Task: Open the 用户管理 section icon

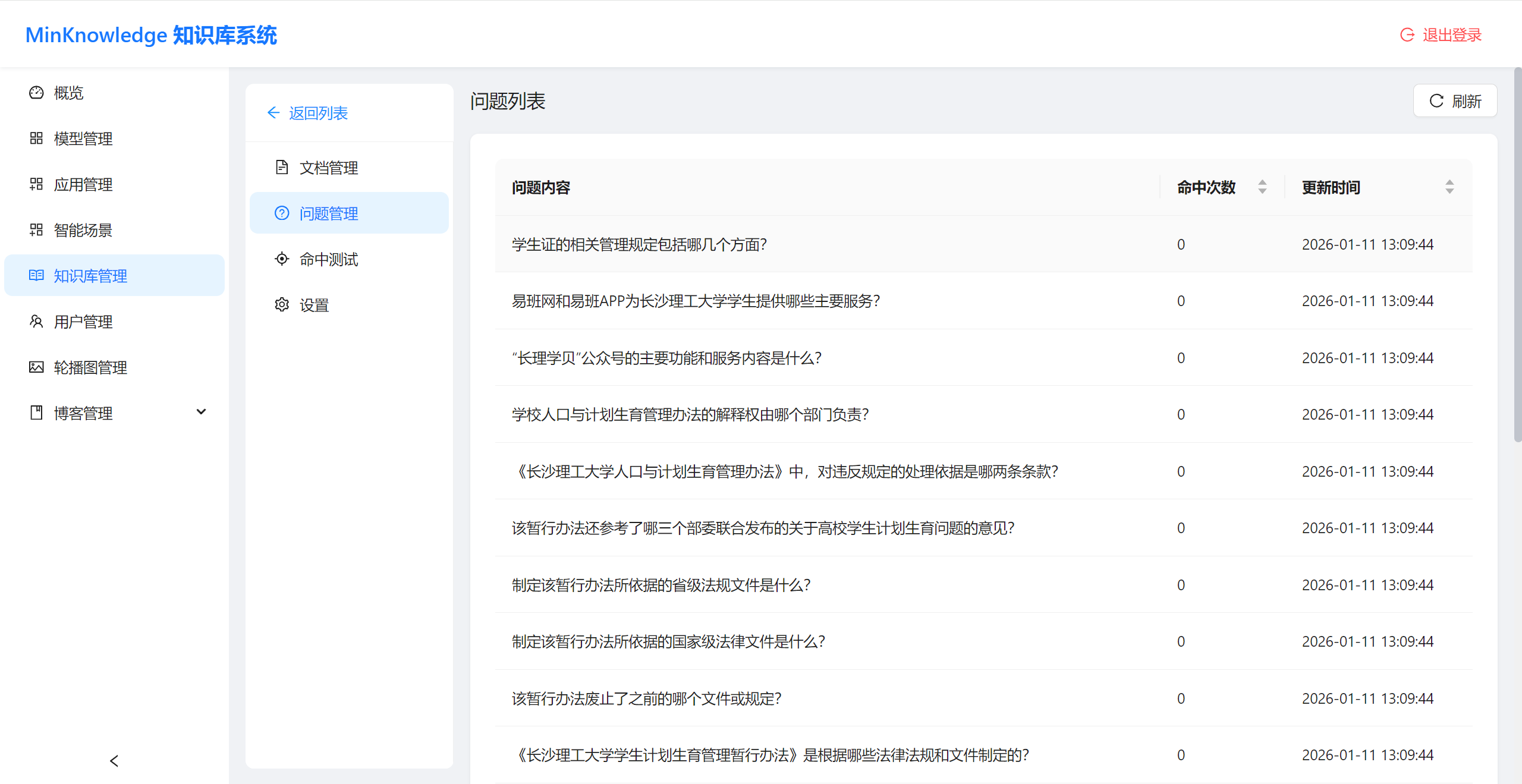Action: click(x=36, y=321)
